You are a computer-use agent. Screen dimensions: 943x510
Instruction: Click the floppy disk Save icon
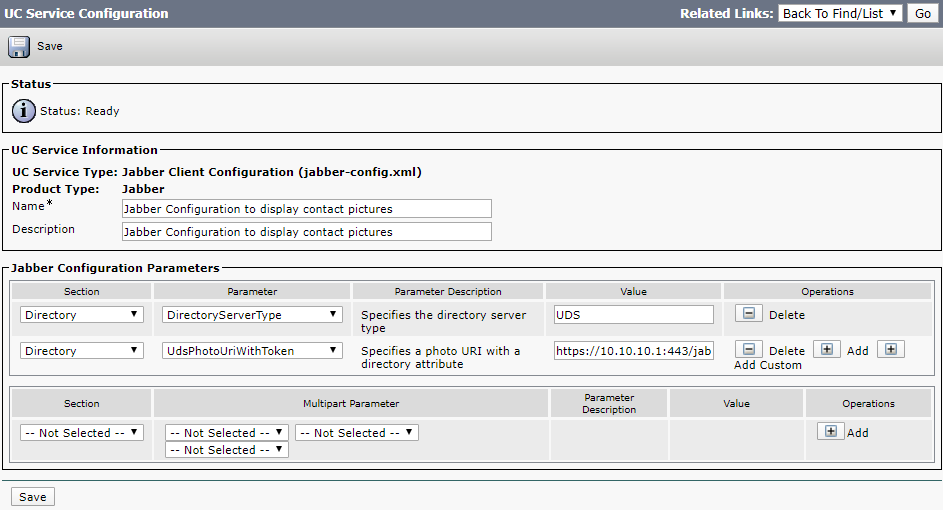pyautogui.click(x=19, y=47)
